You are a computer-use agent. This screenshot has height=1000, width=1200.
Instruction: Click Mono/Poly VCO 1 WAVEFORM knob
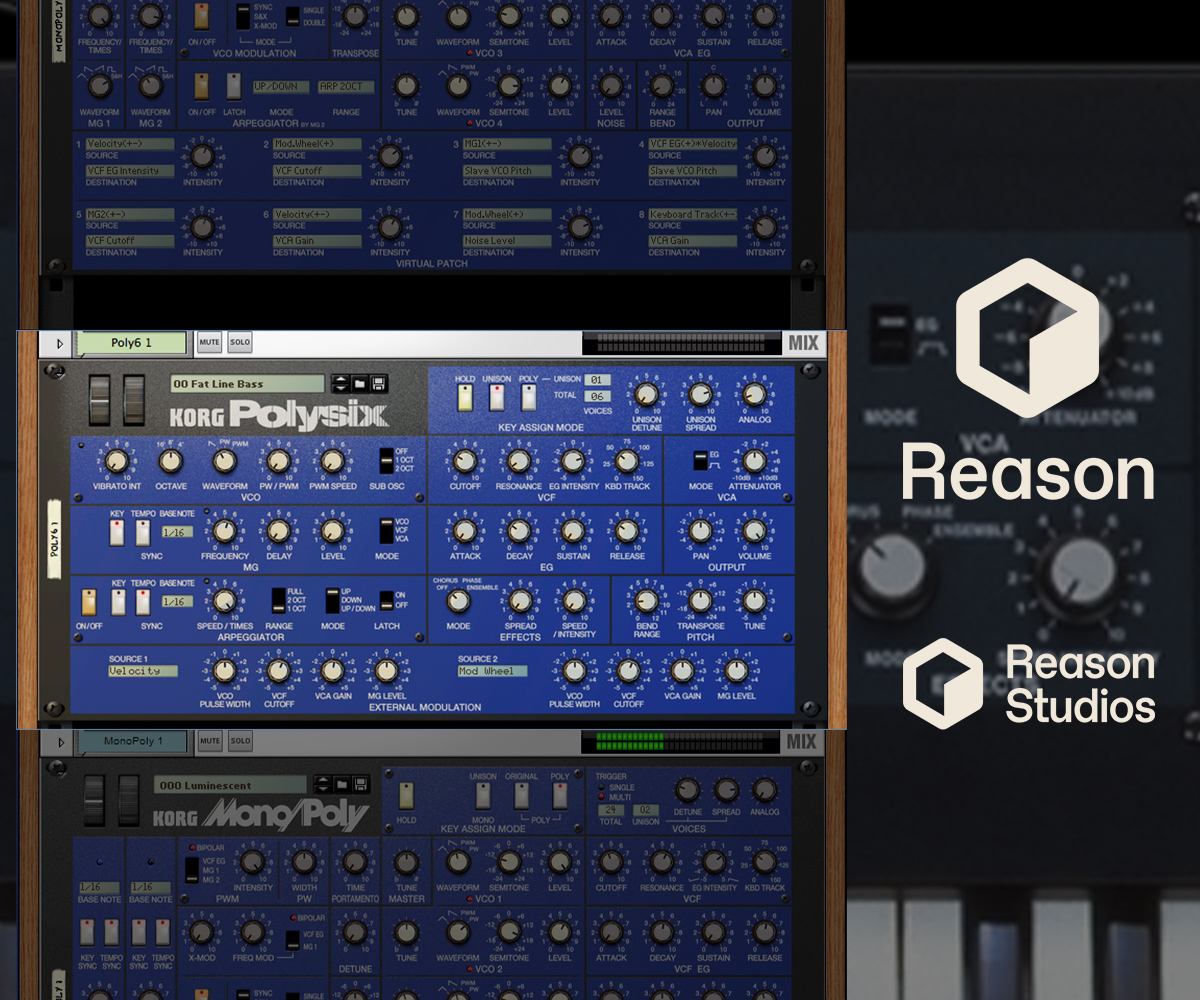click(458, 862)
